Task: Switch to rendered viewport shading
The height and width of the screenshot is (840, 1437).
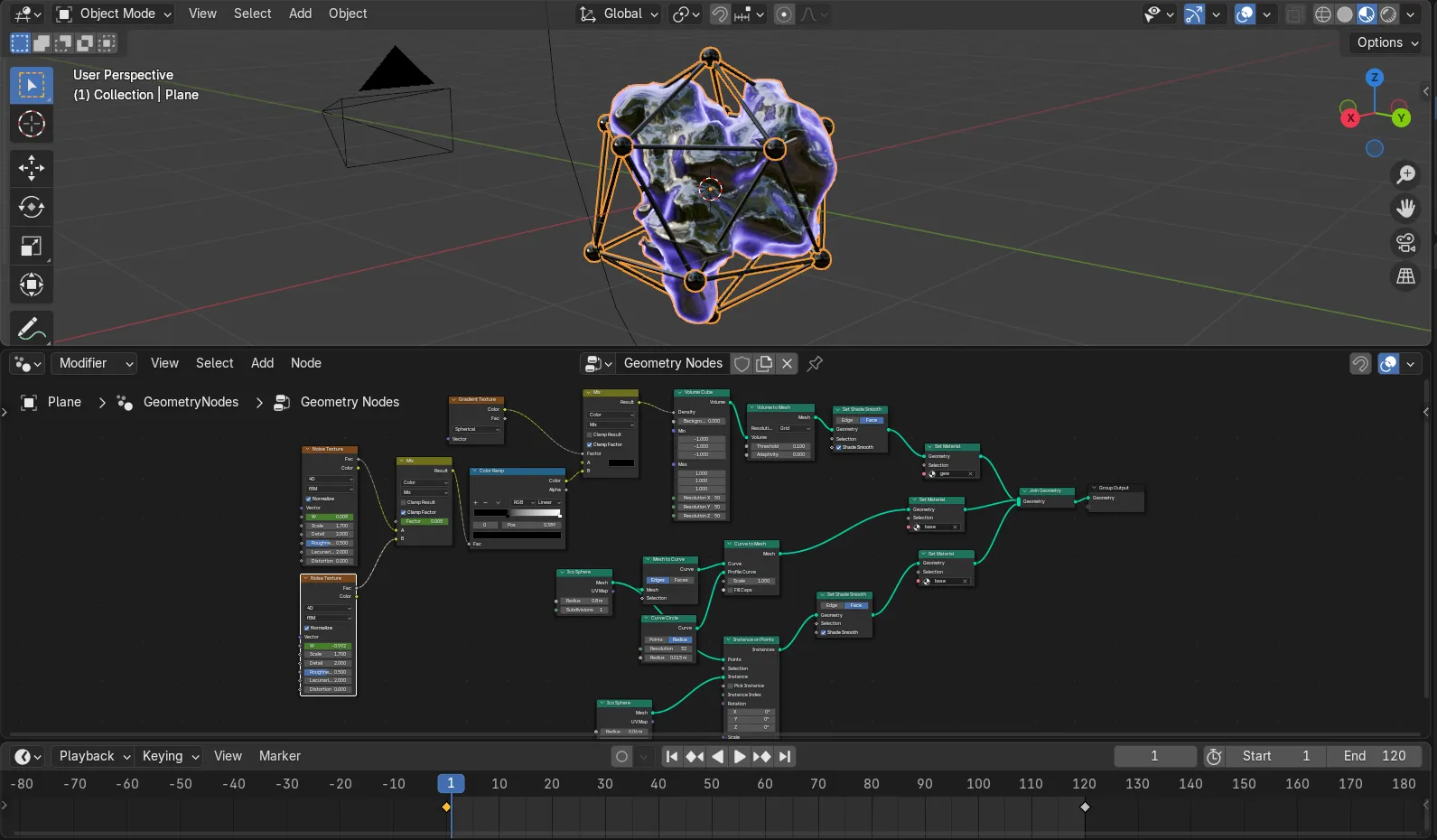Action: click(1388, 14)
